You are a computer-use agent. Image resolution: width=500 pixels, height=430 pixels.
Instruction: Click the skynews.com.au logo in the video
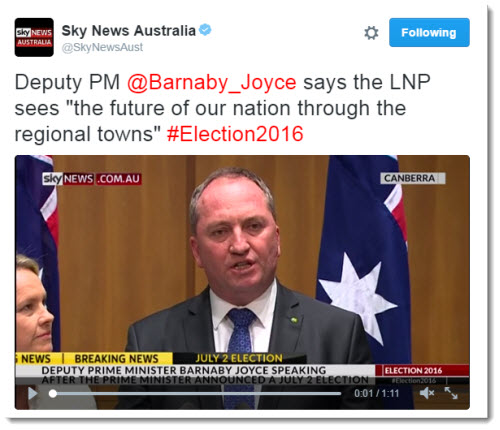(92, 179)
